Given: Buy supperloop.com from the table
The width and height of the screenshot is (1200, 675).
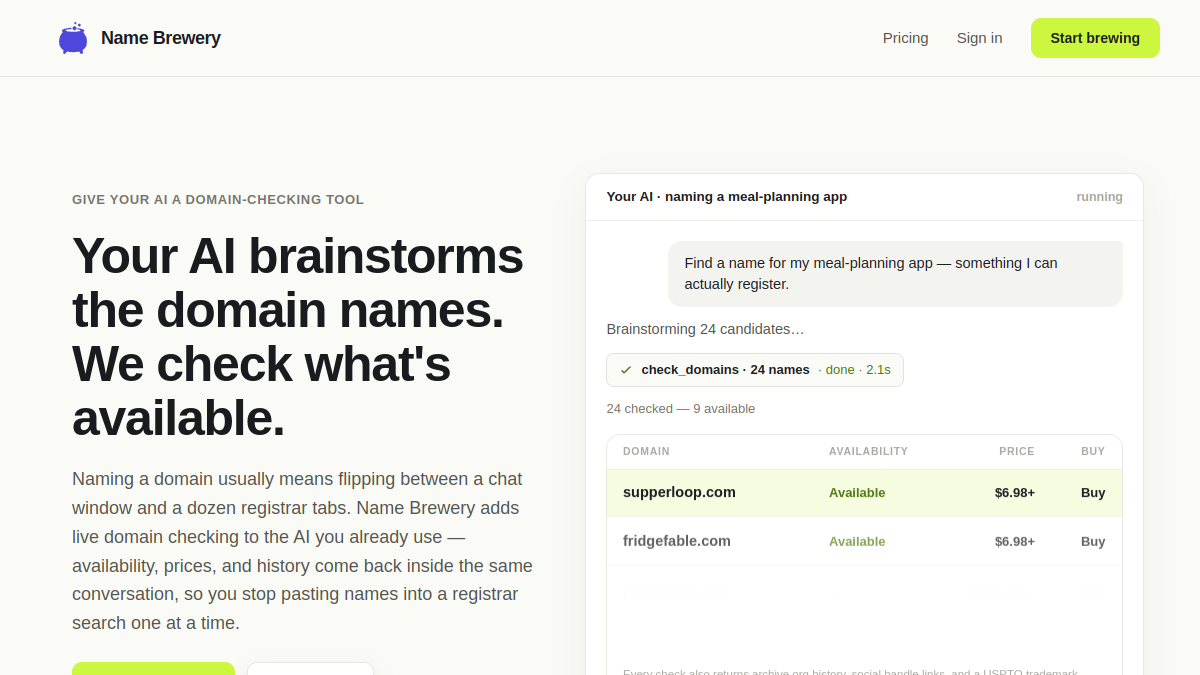Looking at the screenshot, I should coord(1093,493).
